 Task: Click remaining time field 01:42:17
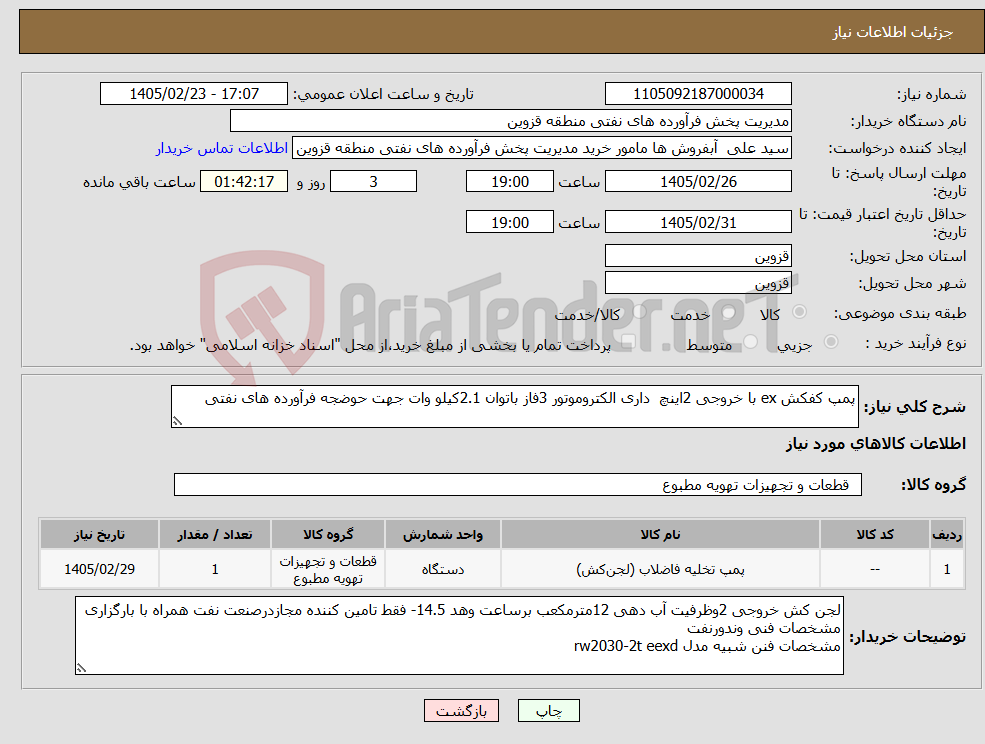click(244, 182)
